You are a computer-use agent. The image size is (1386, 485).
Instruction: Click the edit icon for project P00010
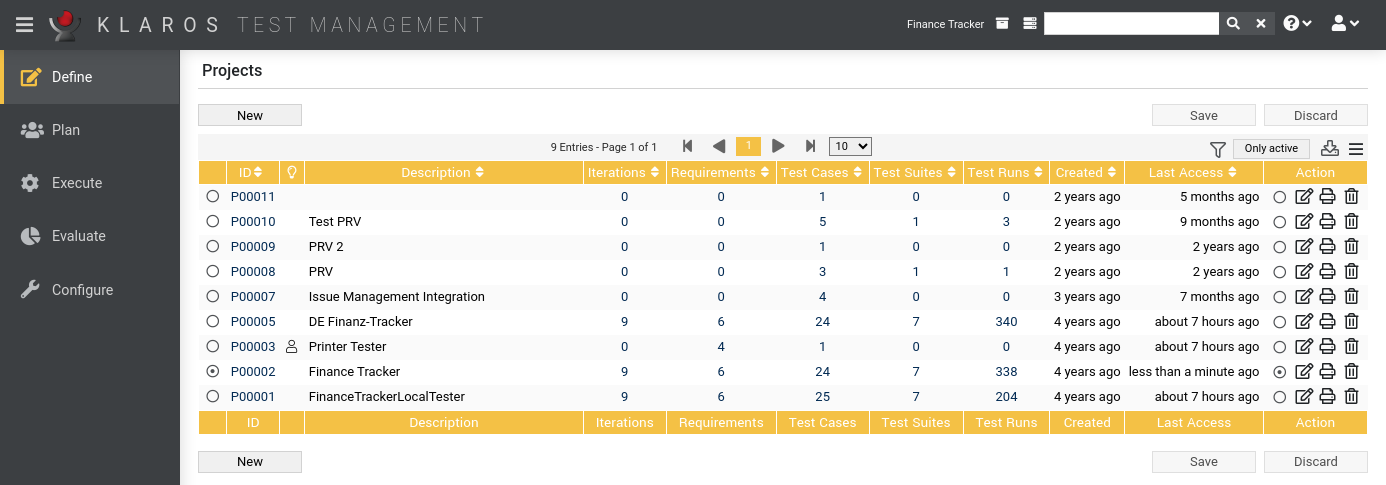[1304, 222]
